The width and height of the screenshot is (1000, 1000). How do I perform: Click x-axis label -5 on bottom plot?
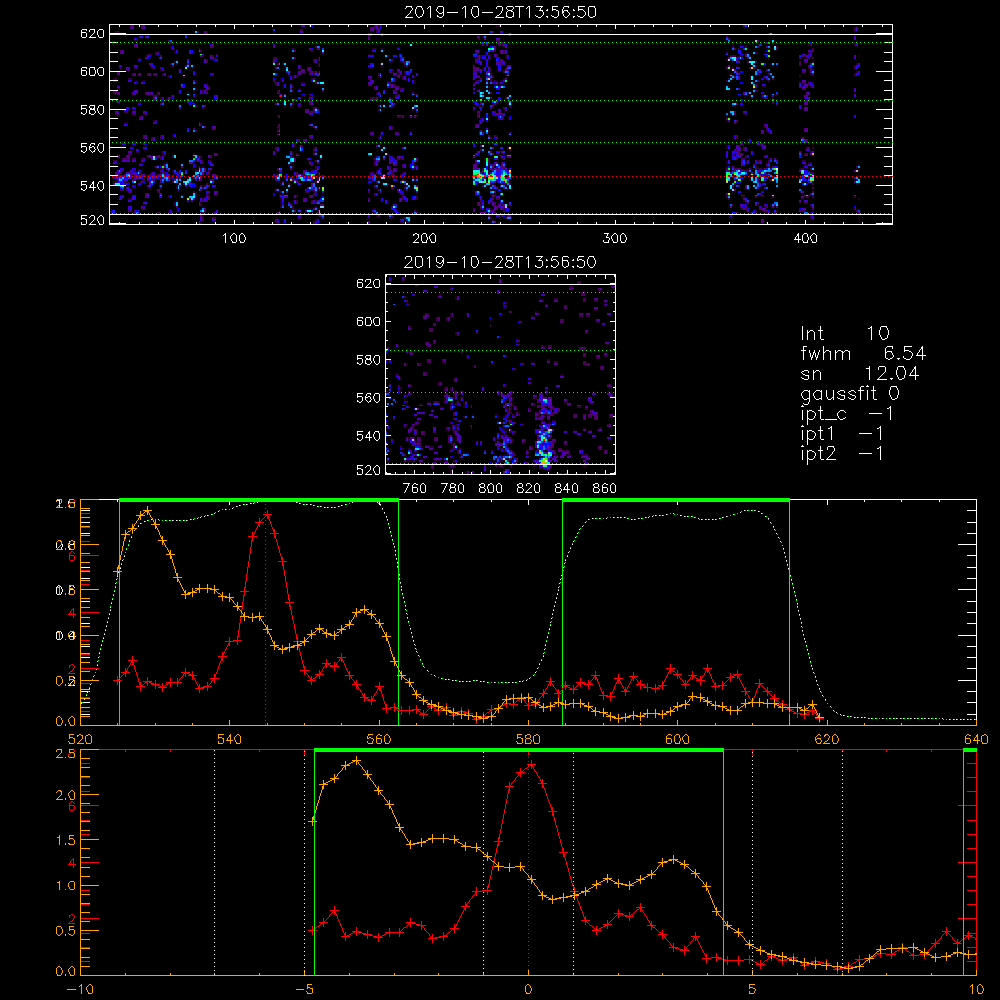304,989
